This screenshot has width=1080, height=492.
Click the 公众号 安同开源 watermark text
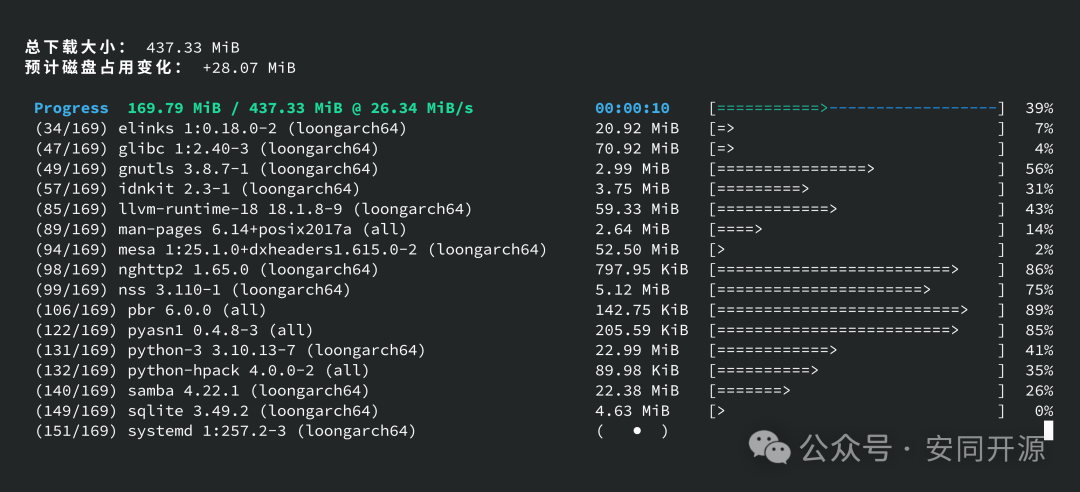pyautogui.click(x=923, y=448)
